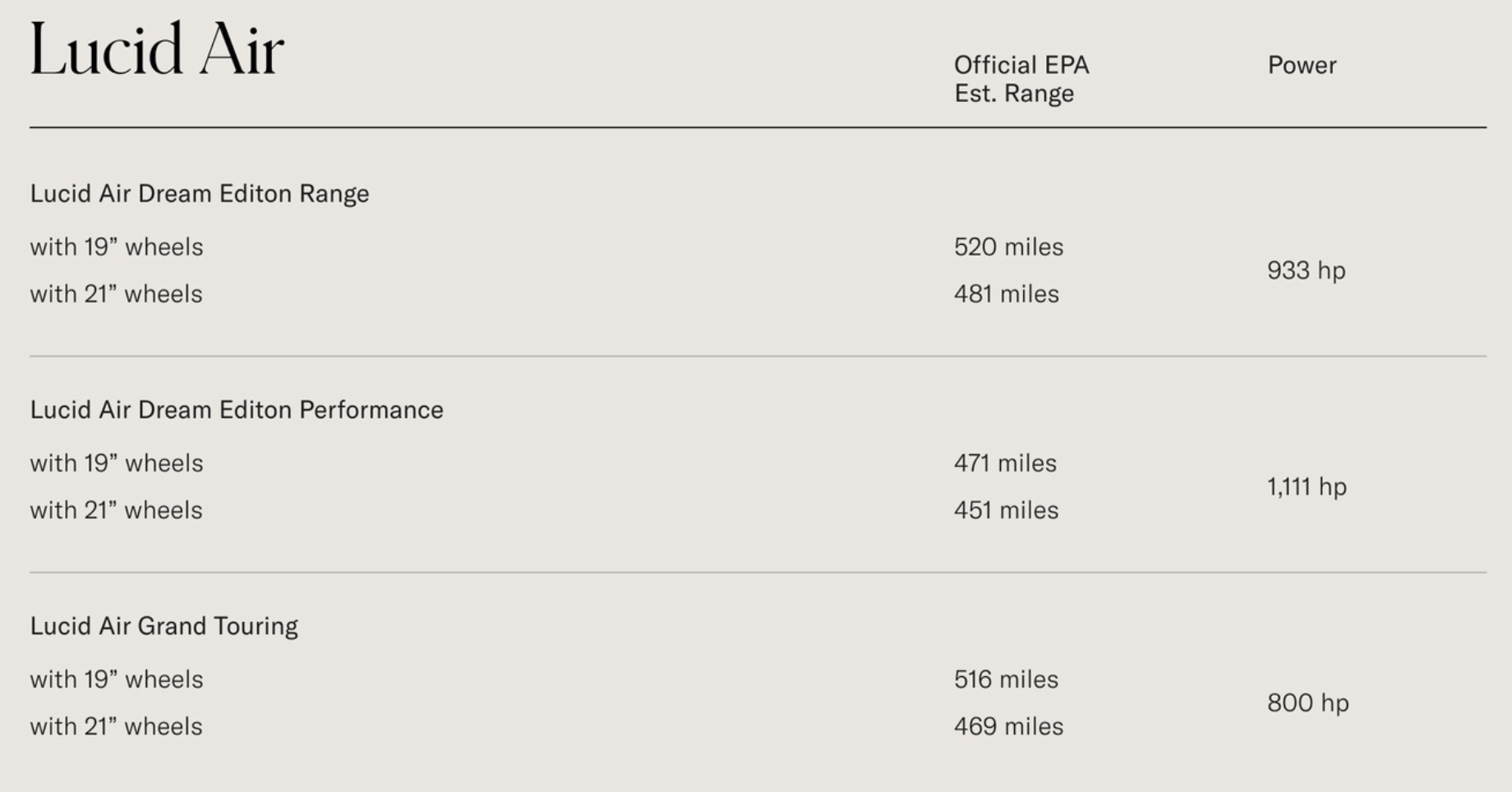The height and width of the screenshot is (792, 1512).
Task: Select the 471 miles range value
Action: click(x=1005, y=463)
